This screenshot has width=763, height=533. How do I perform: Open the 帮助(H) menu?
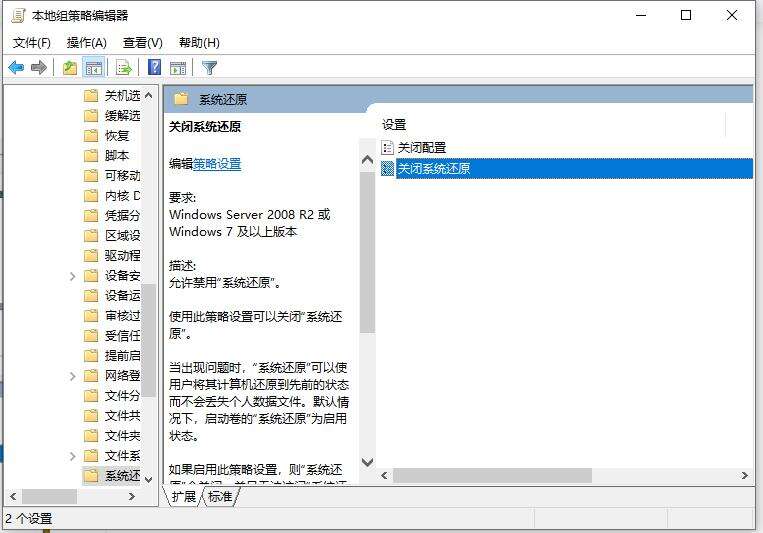(x=199, y=43)
